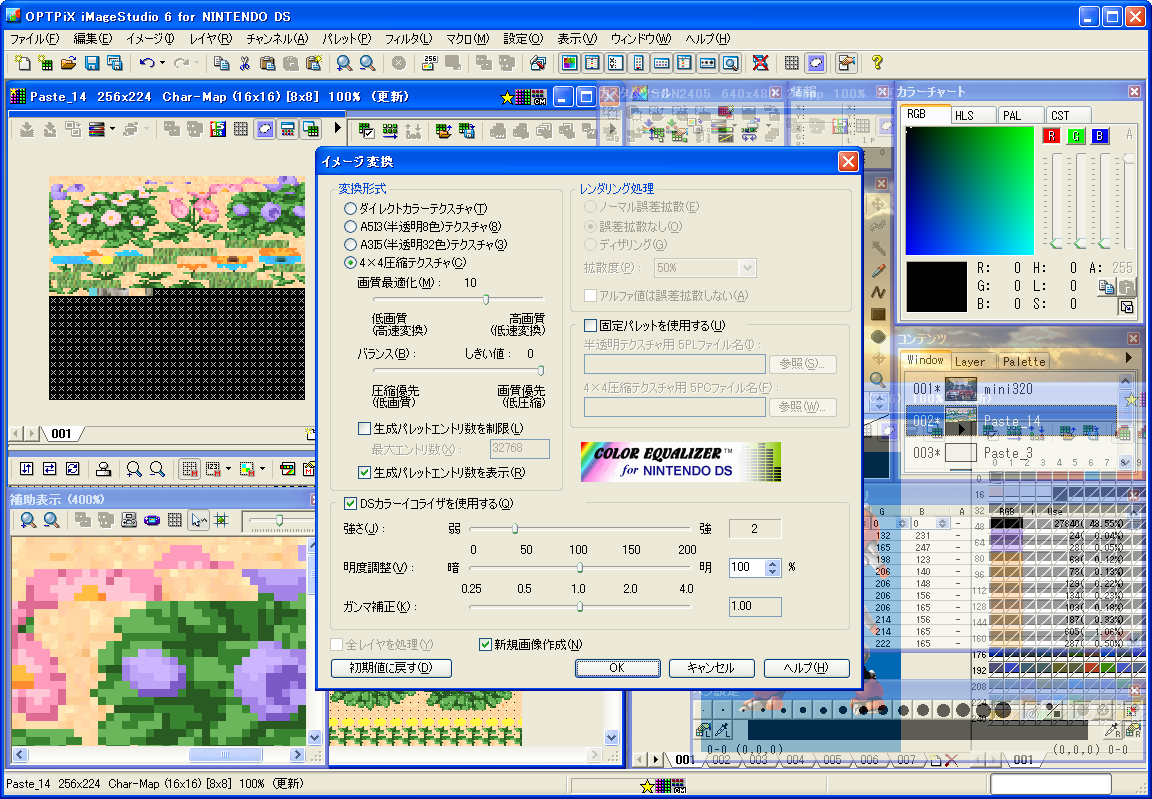Click the New file icon in main toolbar
The image size is (1152, 799).
coord(23,63)
